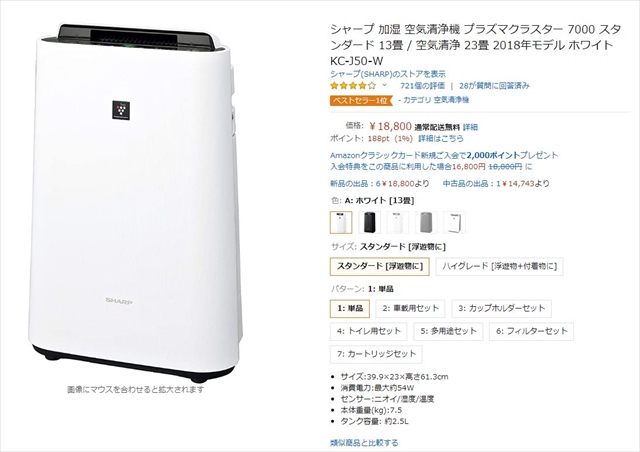The image size is (640, 452).
Task: Pick the gray color variant thumbnail
Action: click(426, 222)
